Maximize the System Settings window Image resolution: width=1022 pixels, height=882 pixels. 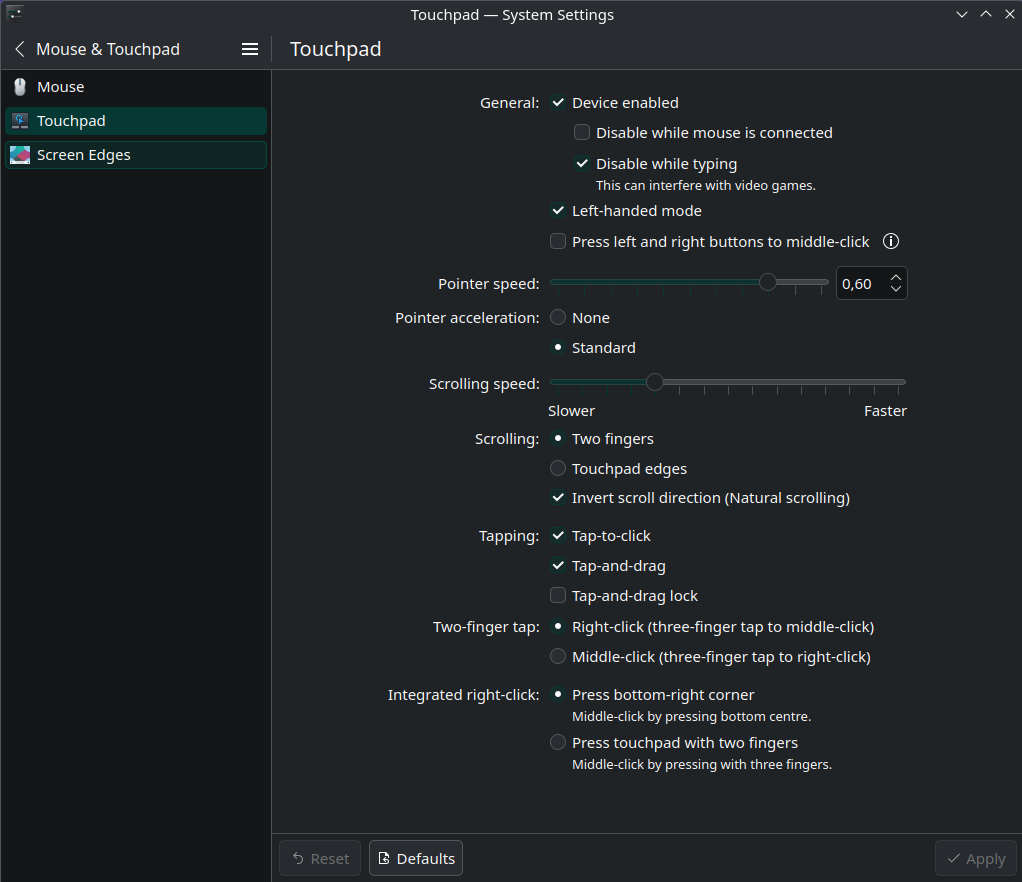click(986, 14)
